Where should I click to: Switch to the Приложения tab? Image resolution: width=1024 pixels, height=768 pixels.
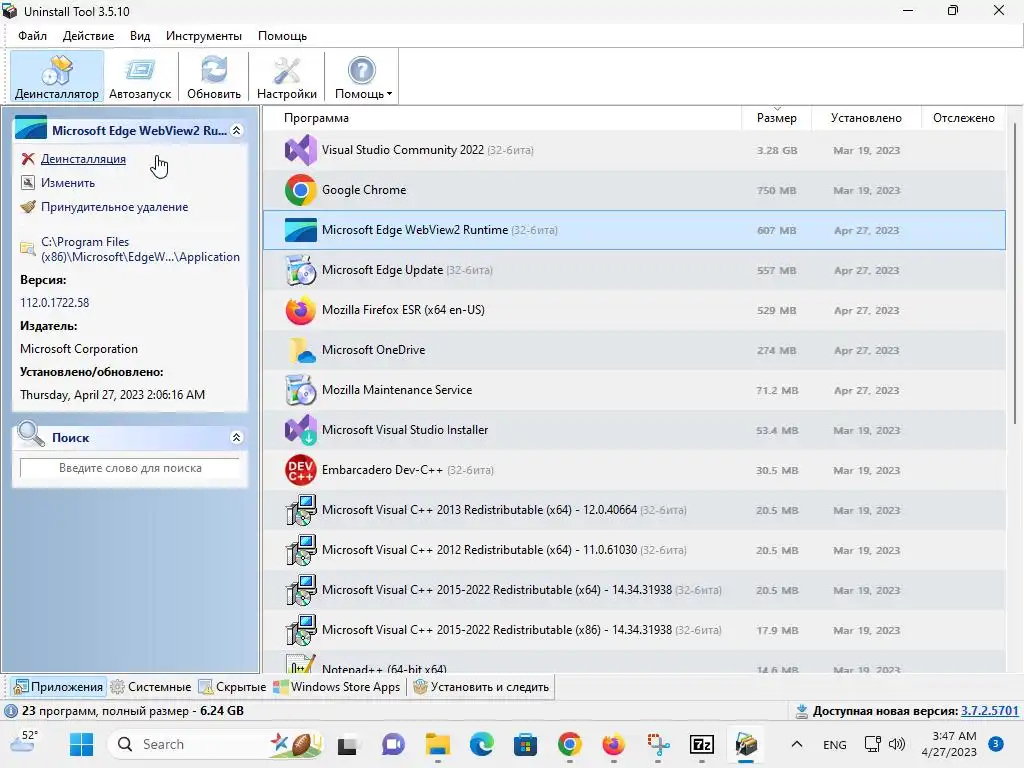click(59, 687)
